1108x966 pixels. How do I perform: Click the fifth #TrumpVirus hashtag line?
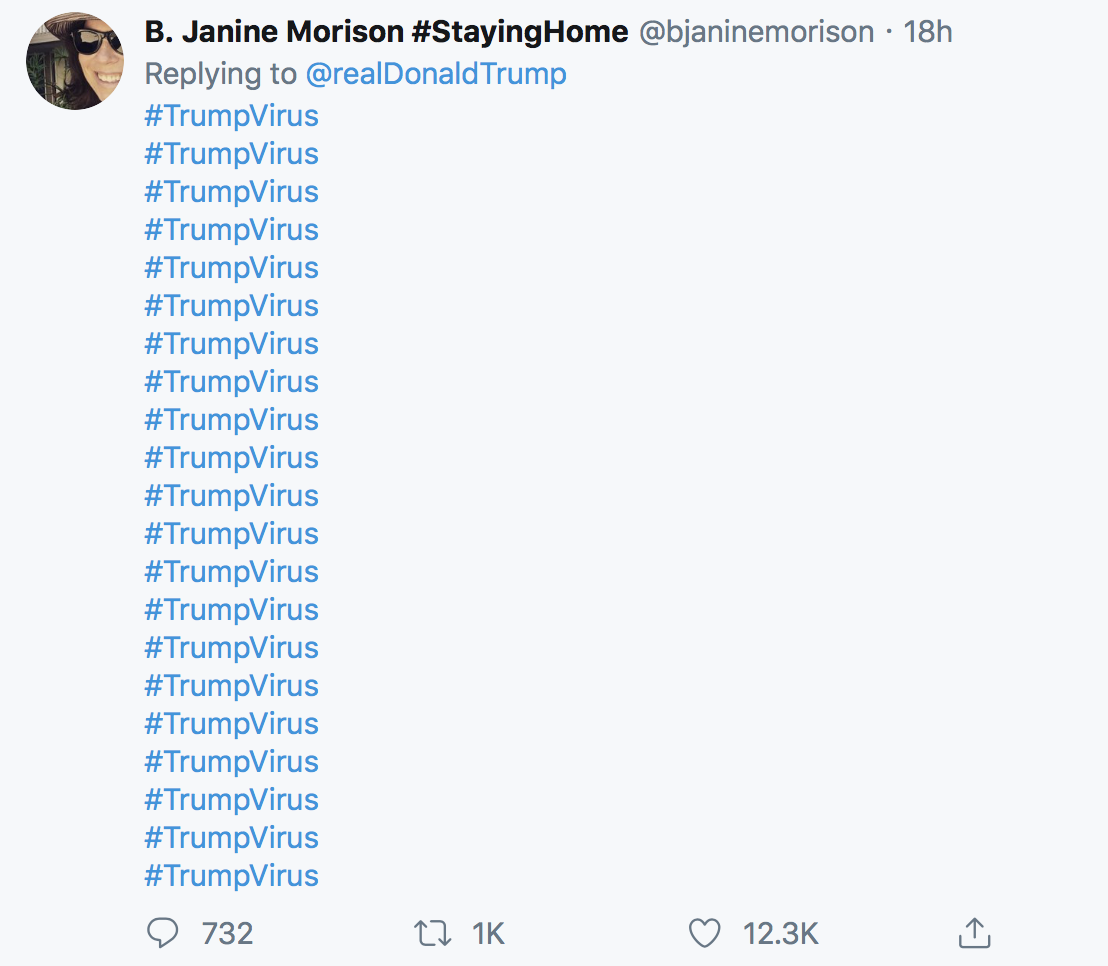(x=231, y=268)
